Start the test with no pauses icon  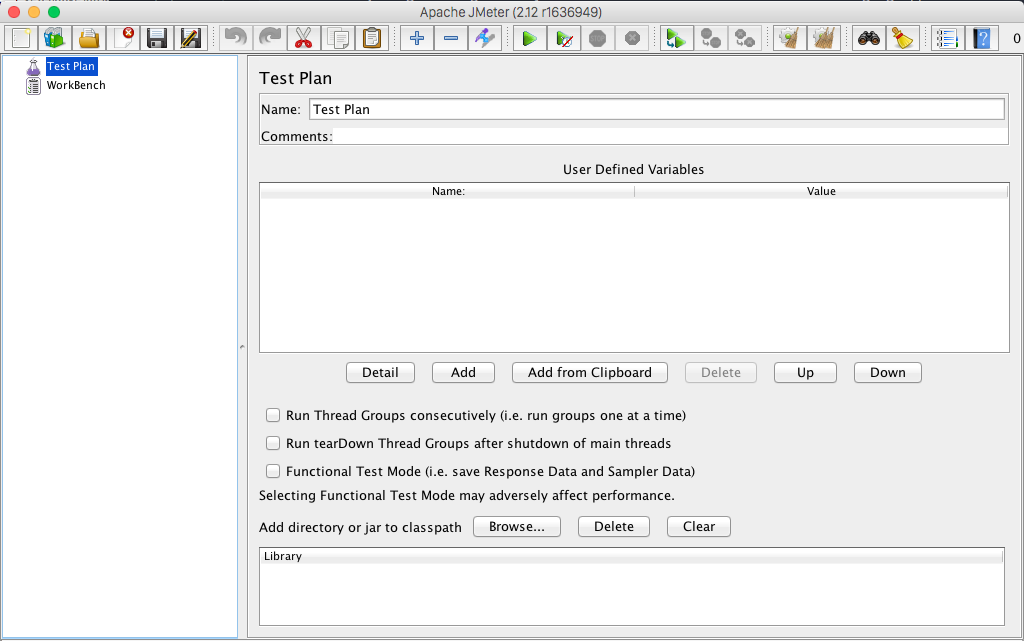click(x=564, y=39)
